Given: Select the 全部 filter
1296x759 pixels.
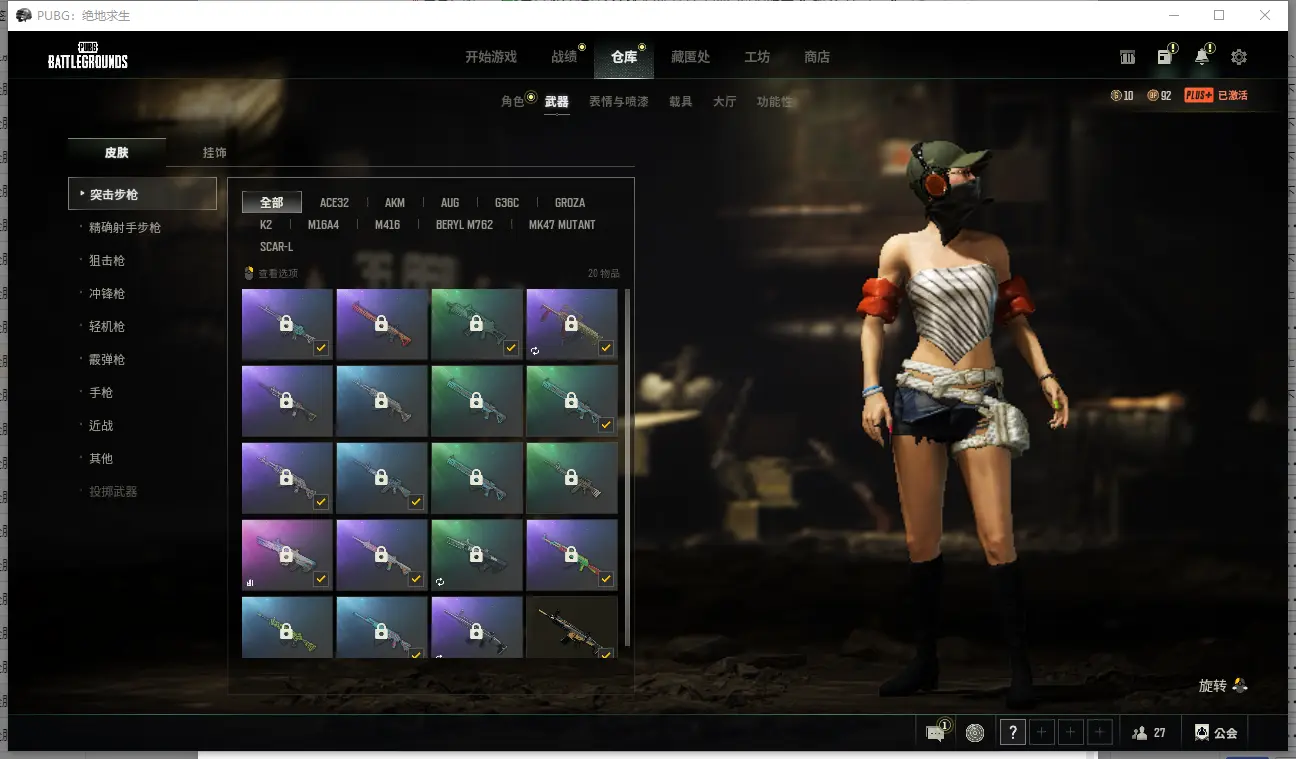Looking at the screenshot, I should (x=272, y=203).
